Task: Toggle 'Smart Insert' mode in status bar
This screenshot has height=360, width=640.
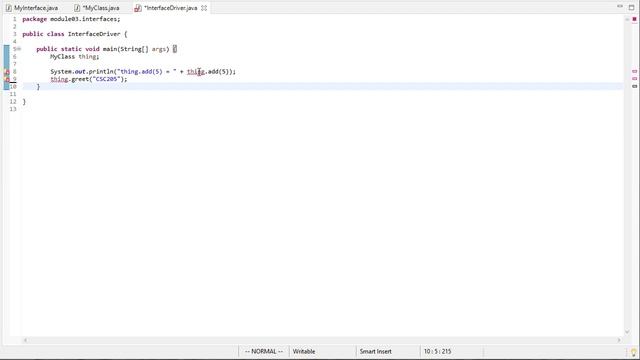Action: click(x=376, y=351)
